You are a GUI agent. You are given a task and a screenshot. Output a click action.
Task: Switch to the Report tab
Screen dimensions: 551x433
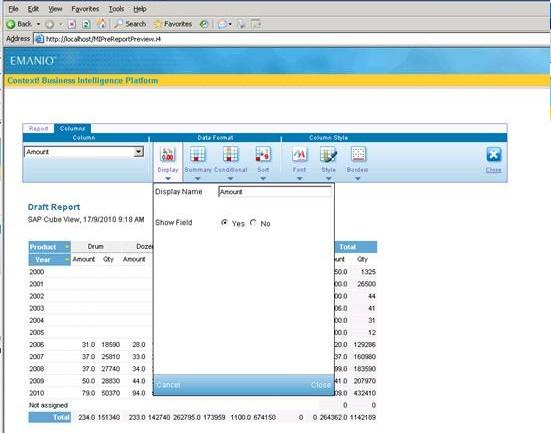pyautogui.click(x=38, y=129)
